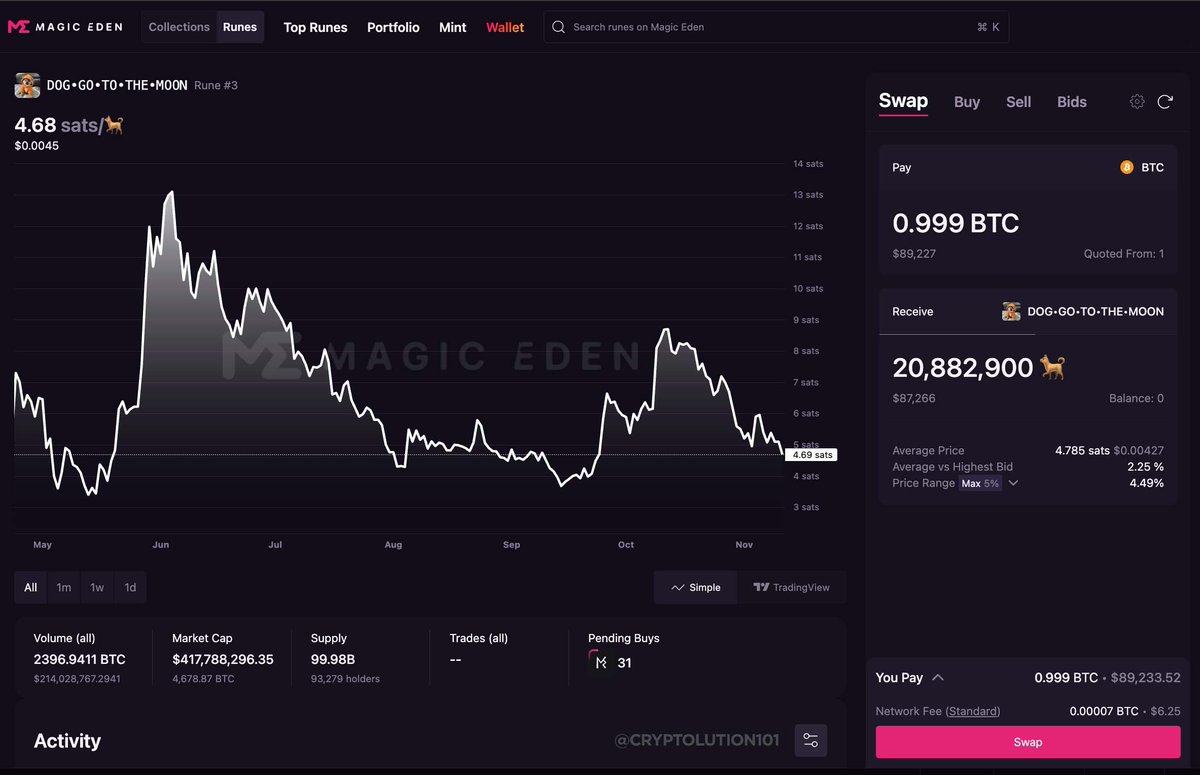Open the Network Fee Standard link
The height and width of the screenshot is (775, 1200).
point(974,711)
